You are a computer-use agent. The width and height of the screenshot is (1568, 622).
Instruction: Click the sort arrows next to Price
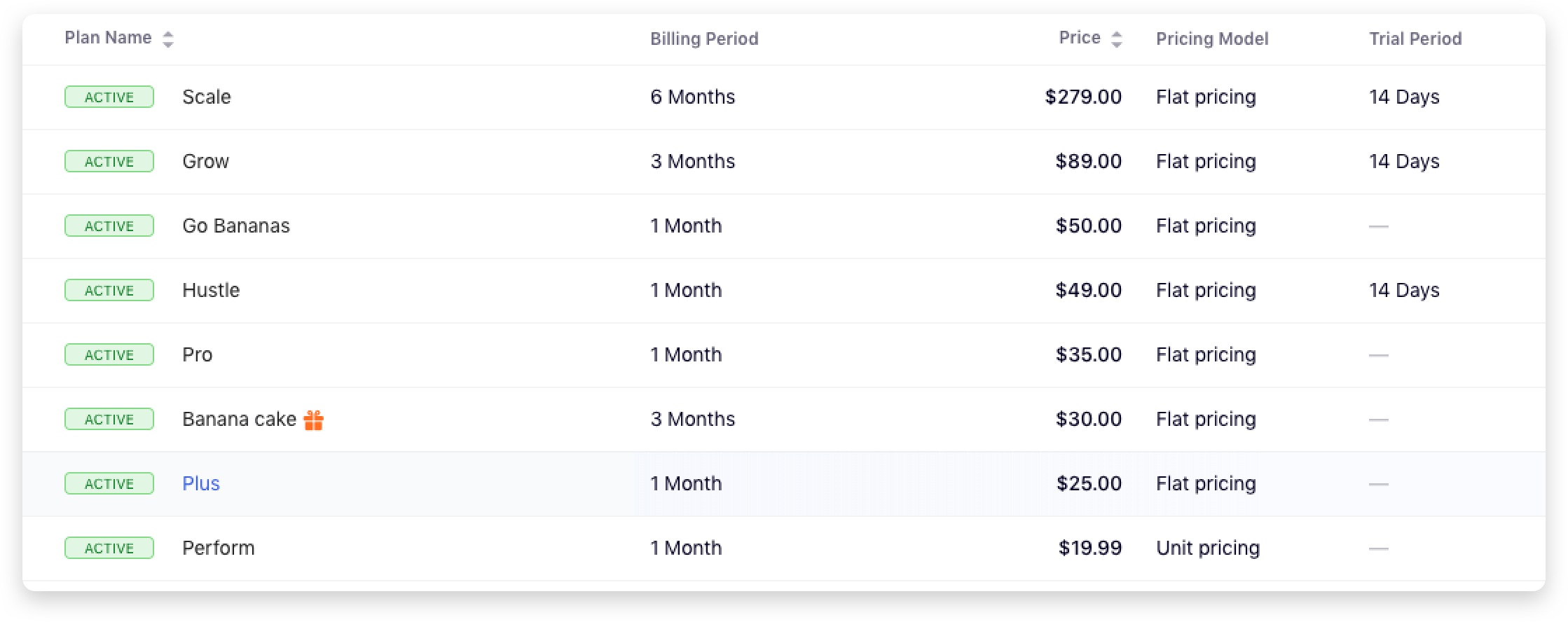tap(1117, 38)
